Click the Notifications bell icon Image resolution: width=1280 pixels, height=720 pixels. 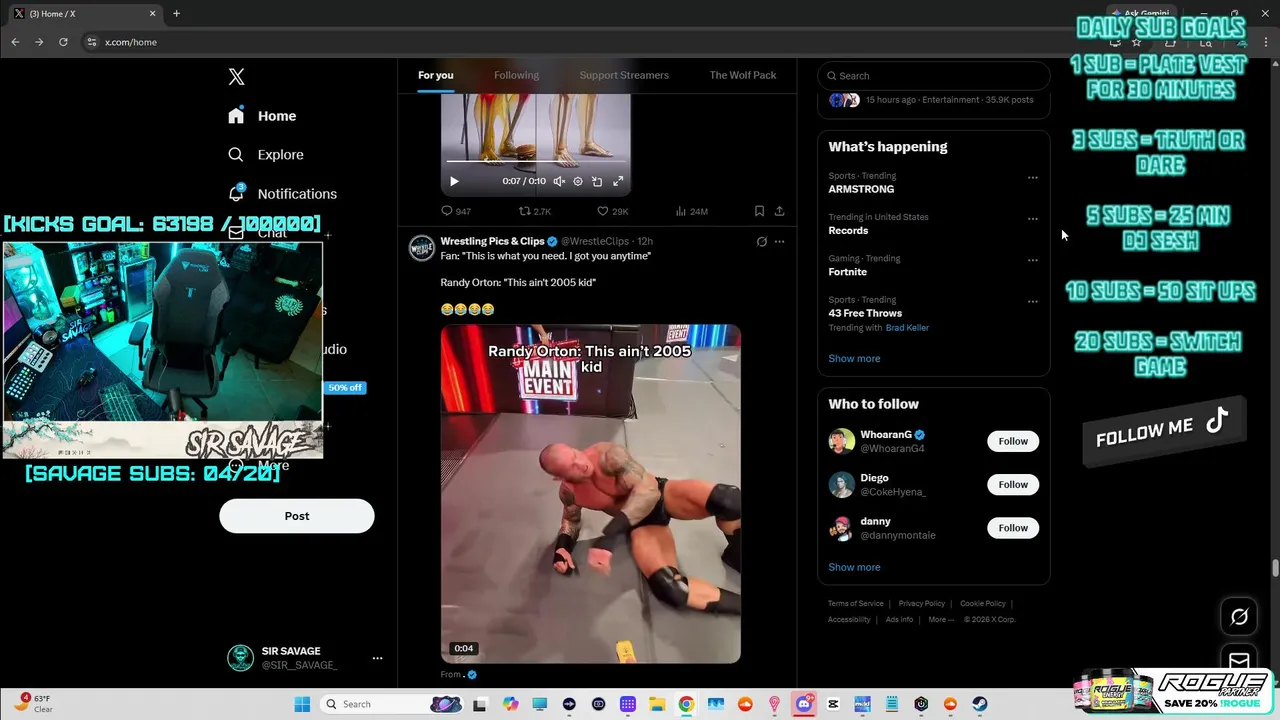coord(236,193)
